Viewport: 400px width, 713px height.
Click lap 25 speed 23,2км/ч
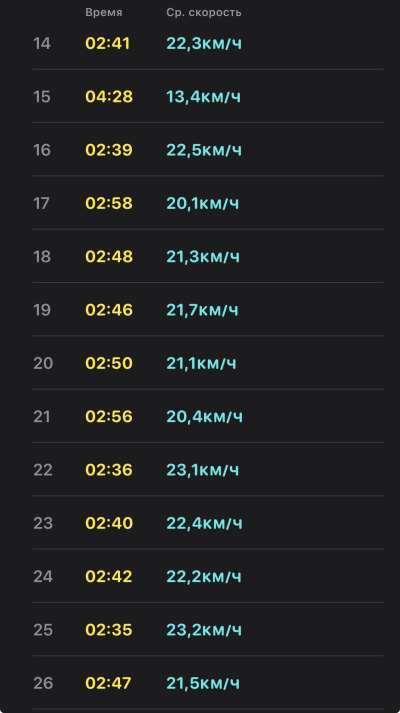point(204,630)
